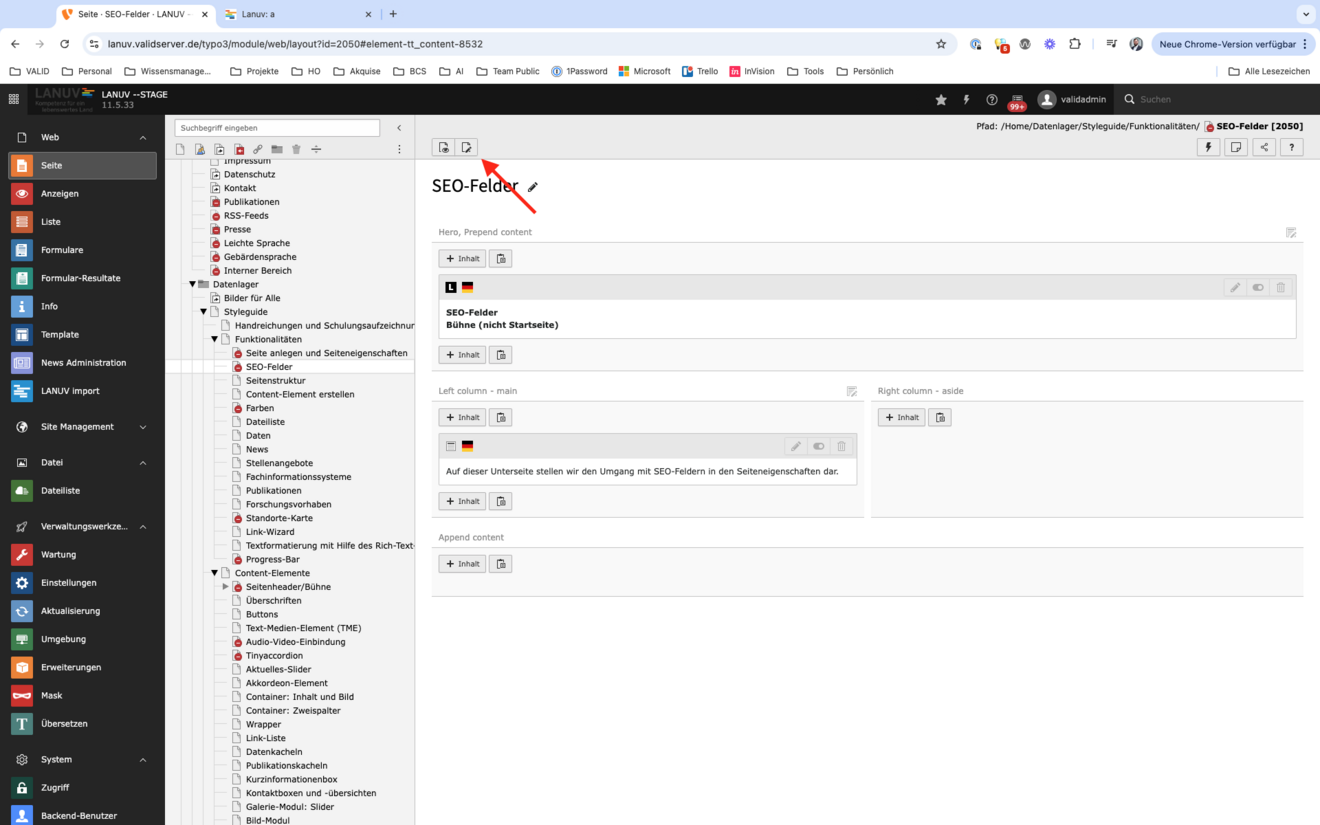Viewport: 1320px width, 825px height.
Task: Open the Seite module
Action: pos(83,166)
